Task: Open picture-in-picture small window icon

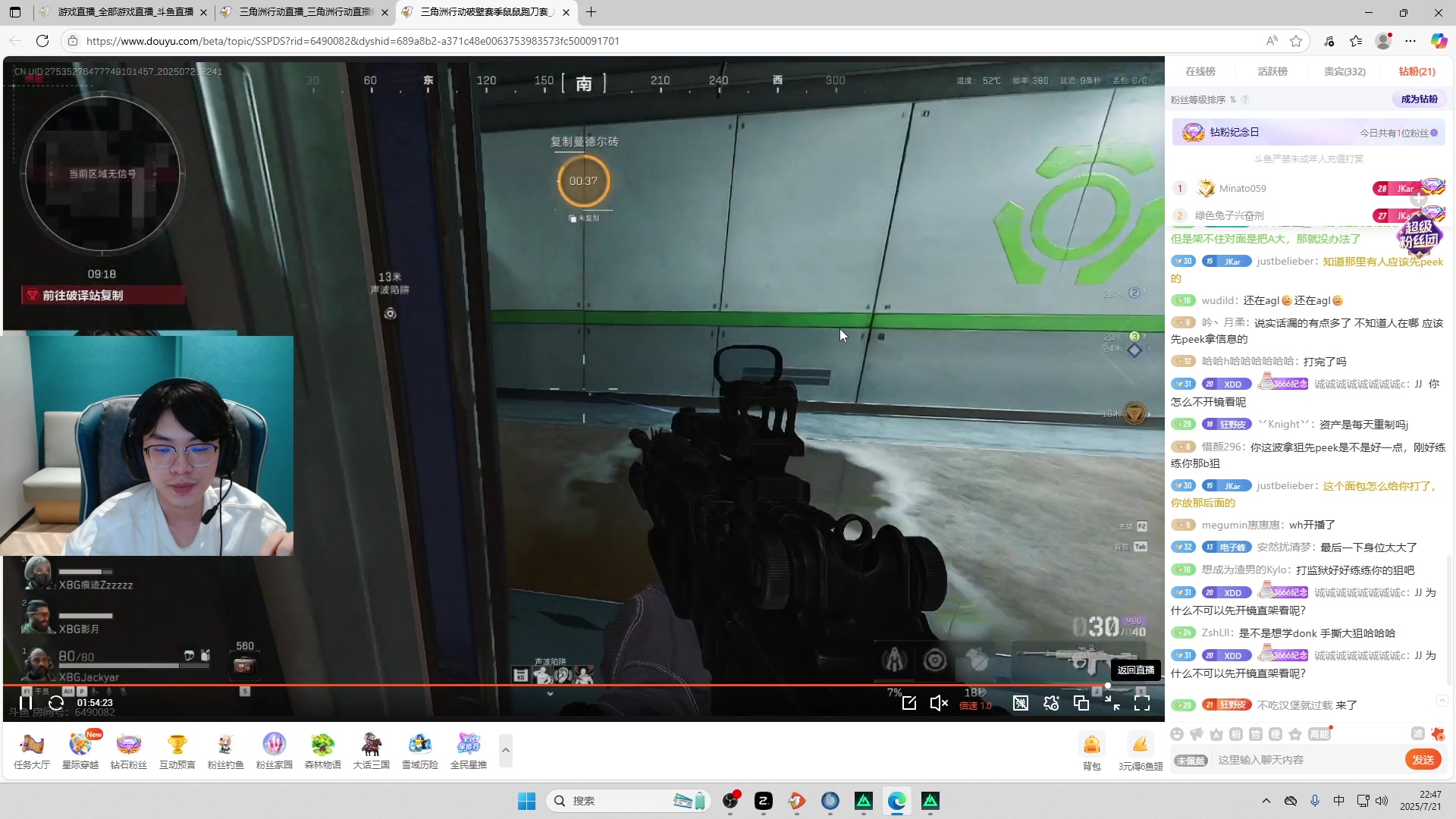Action: pyautogui.click(x=1081, y=704)
